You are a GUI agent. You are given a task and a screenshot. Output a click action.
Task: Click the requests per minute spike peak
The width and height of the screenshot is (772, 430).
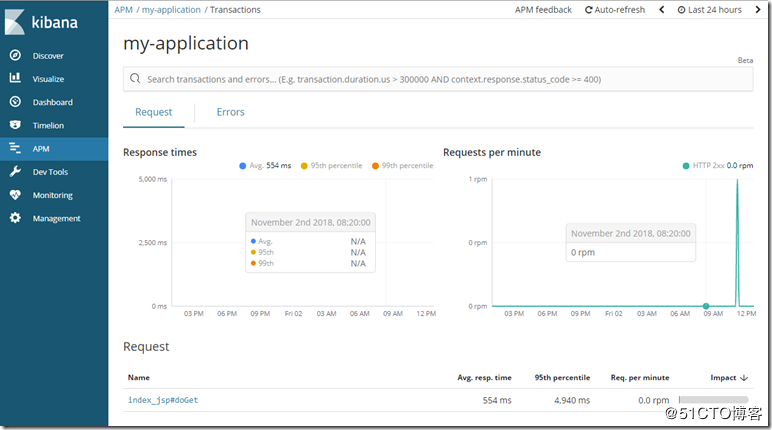click(737, 180)
